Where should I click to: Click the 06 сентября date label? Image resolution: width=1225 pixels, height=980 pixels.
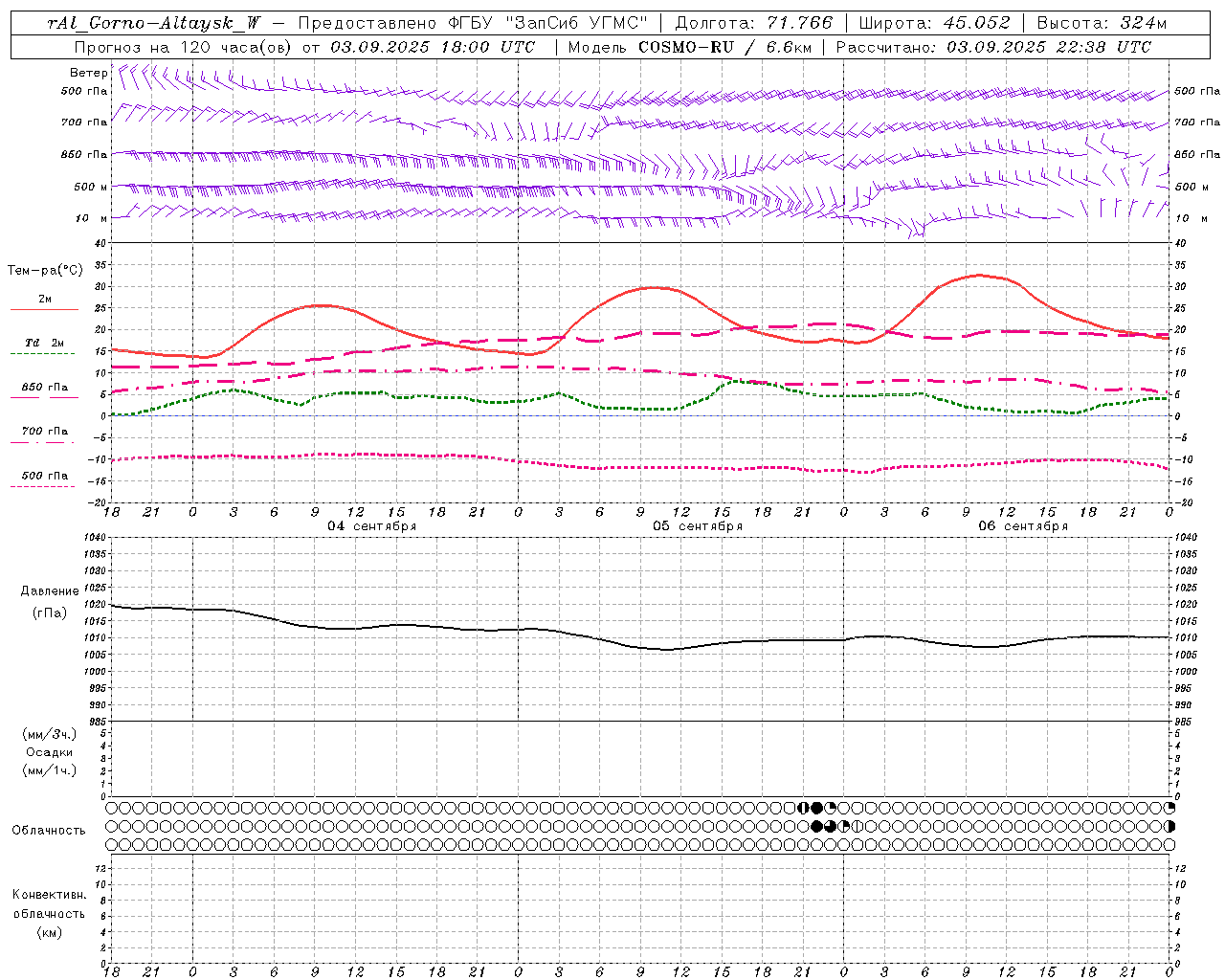click(x=1023, y=526)
